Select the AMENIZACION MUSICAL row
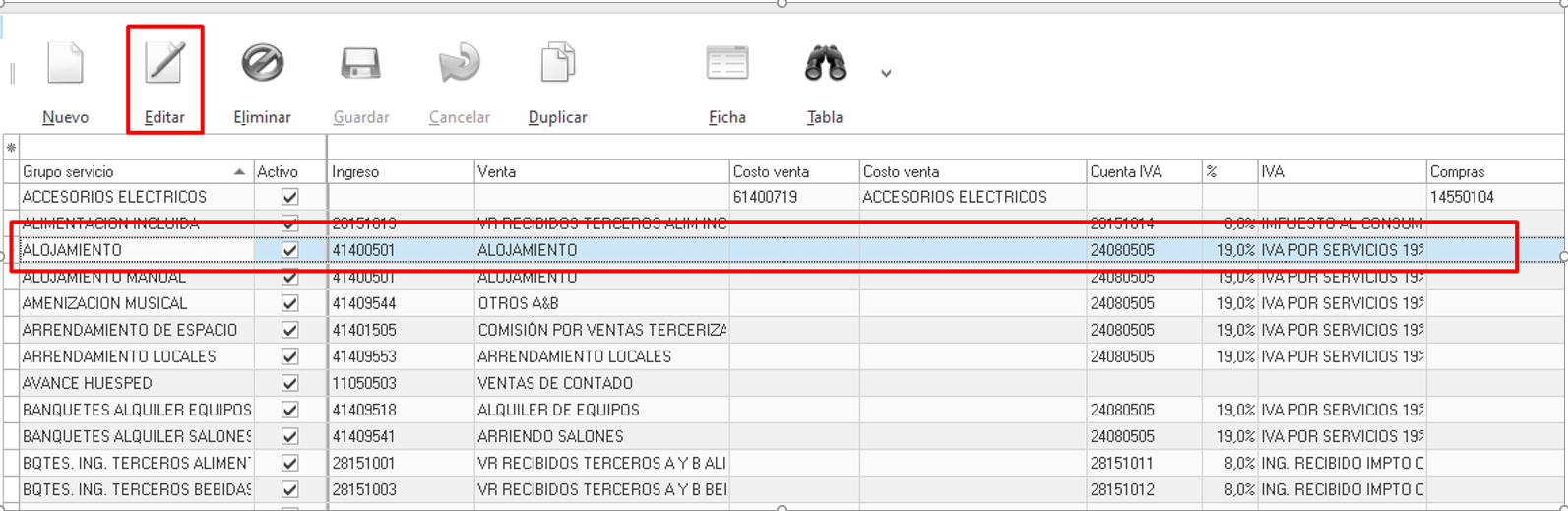 tap(104, 303)
